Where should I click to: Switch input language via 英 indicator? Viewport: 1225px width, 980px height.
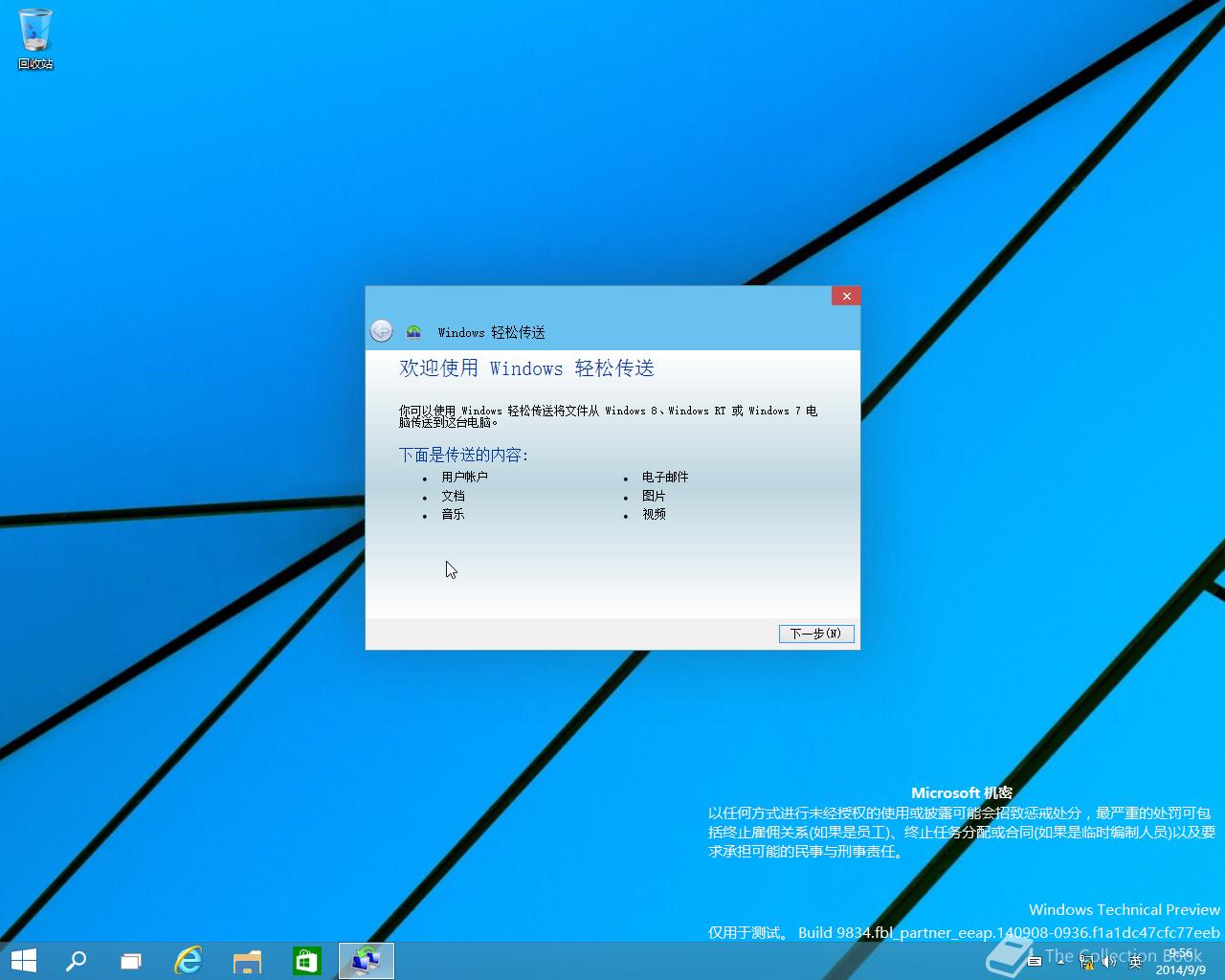pyautogui.click(x=1136, y=961)
